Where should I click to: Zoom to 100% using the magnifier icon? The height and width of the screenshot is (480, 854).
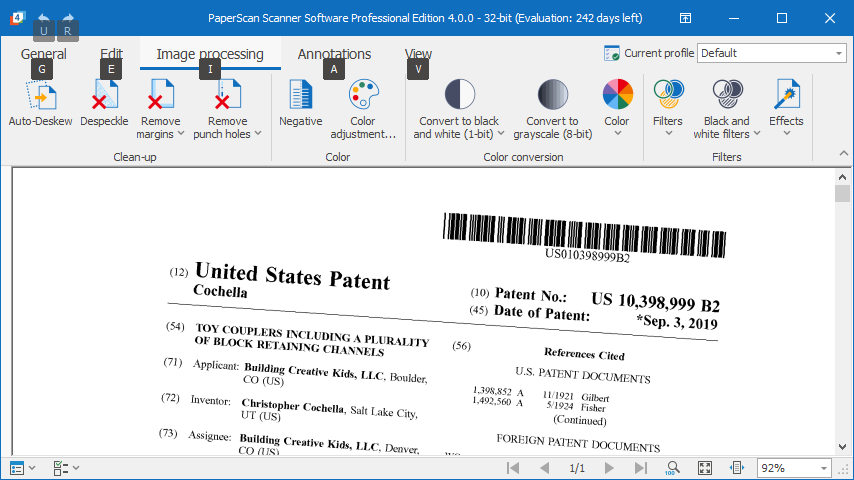click(x=673, y=468)
